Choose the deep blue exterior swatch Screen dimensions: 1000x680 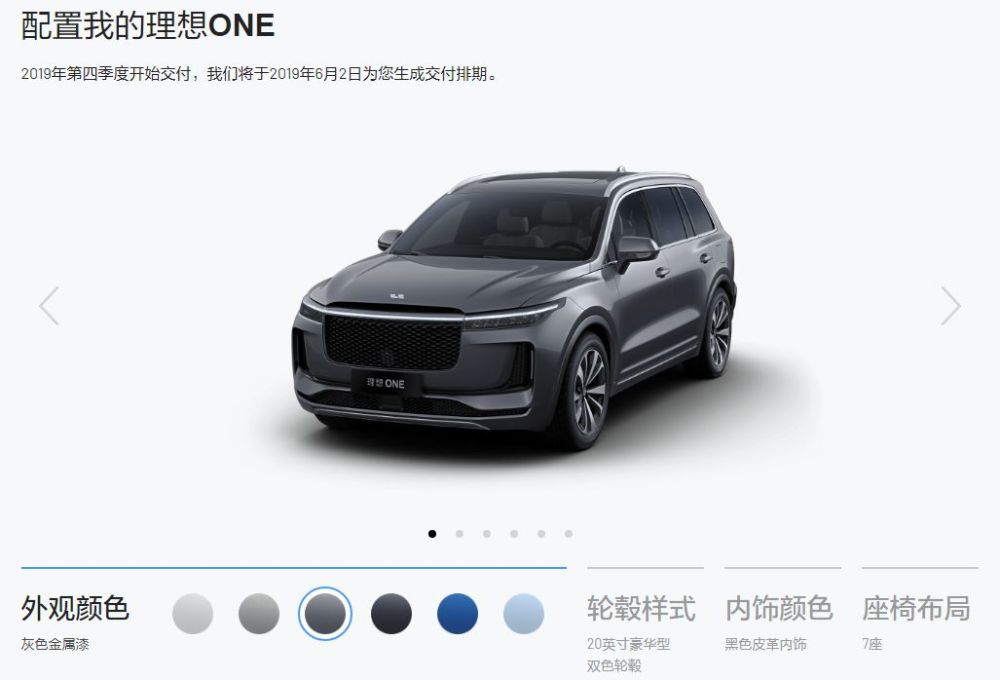(x=457, y=614)
